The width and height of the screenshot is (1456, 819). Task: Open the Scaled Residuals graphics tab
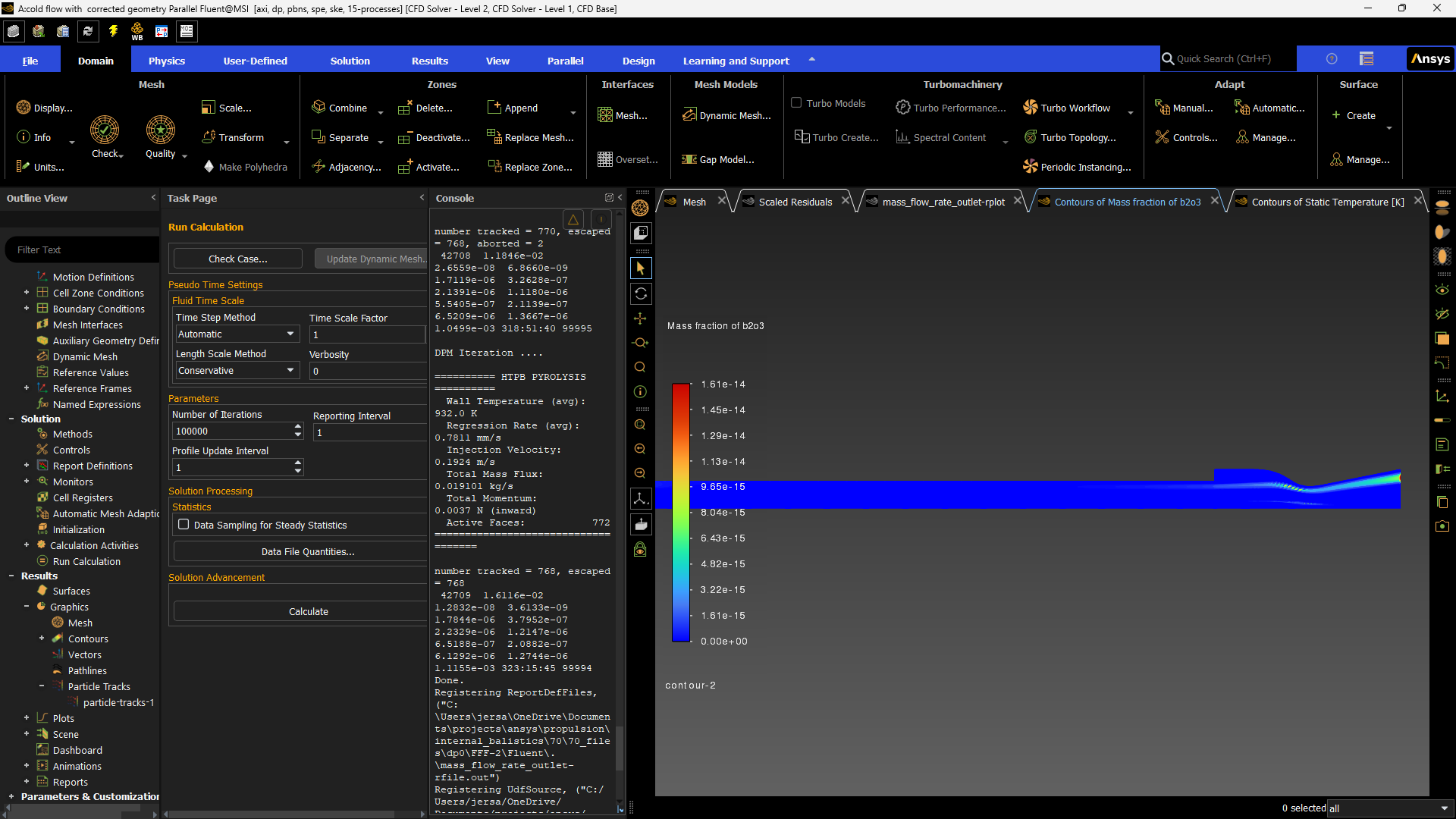pyautogui.click(x=795, y=202)
